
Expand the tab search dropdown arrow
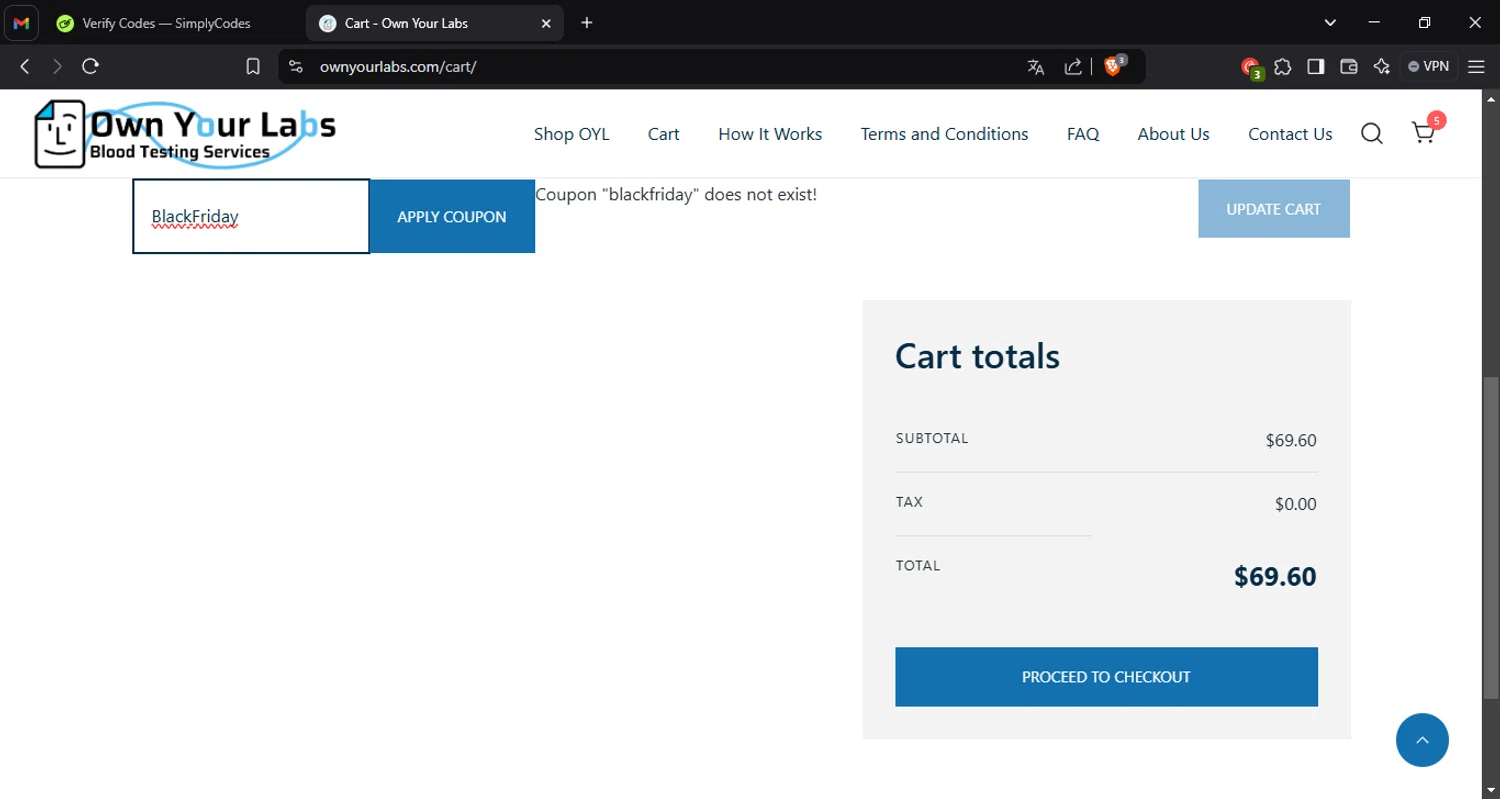pyautogui.click(x=1330, y=23)
